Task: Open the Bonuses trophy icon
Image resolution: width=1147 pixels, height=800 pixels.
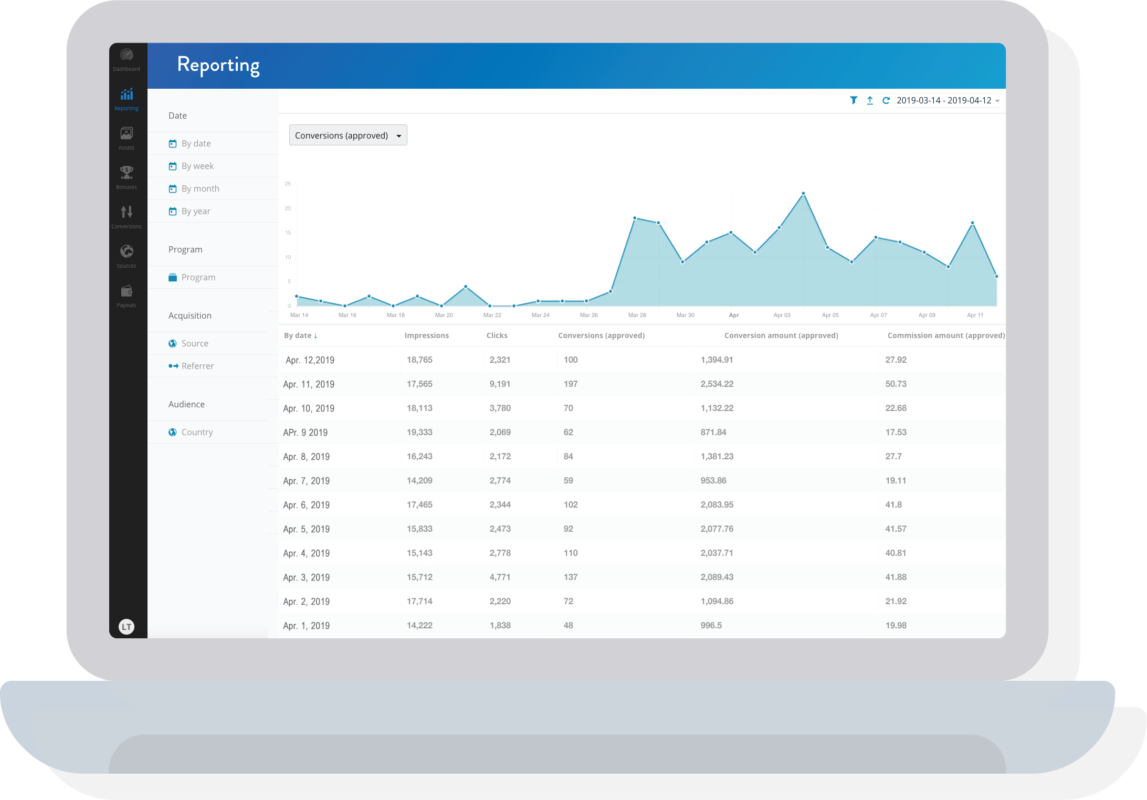Action: click(x=127, y=174)
